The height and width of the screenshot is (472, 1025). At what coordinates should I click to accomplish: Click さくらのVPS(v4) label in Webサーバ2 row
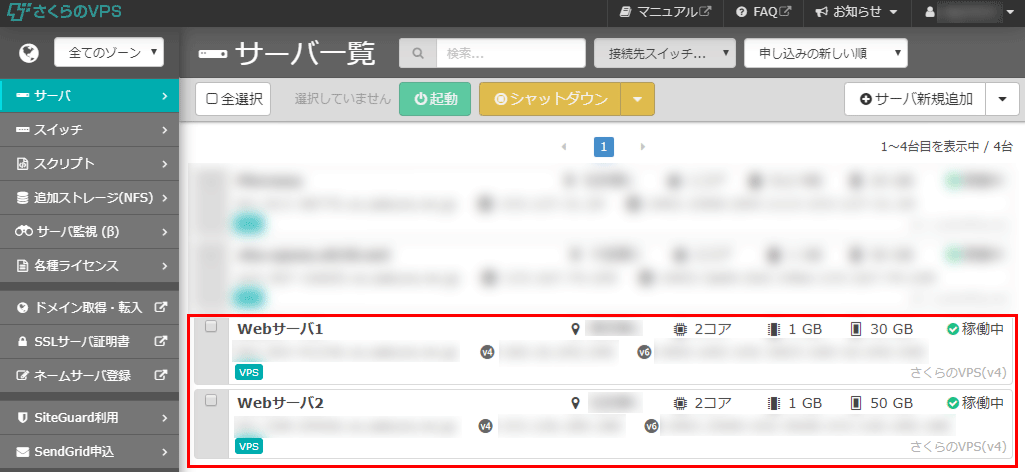pyautogui.click(x=958, y=447)
